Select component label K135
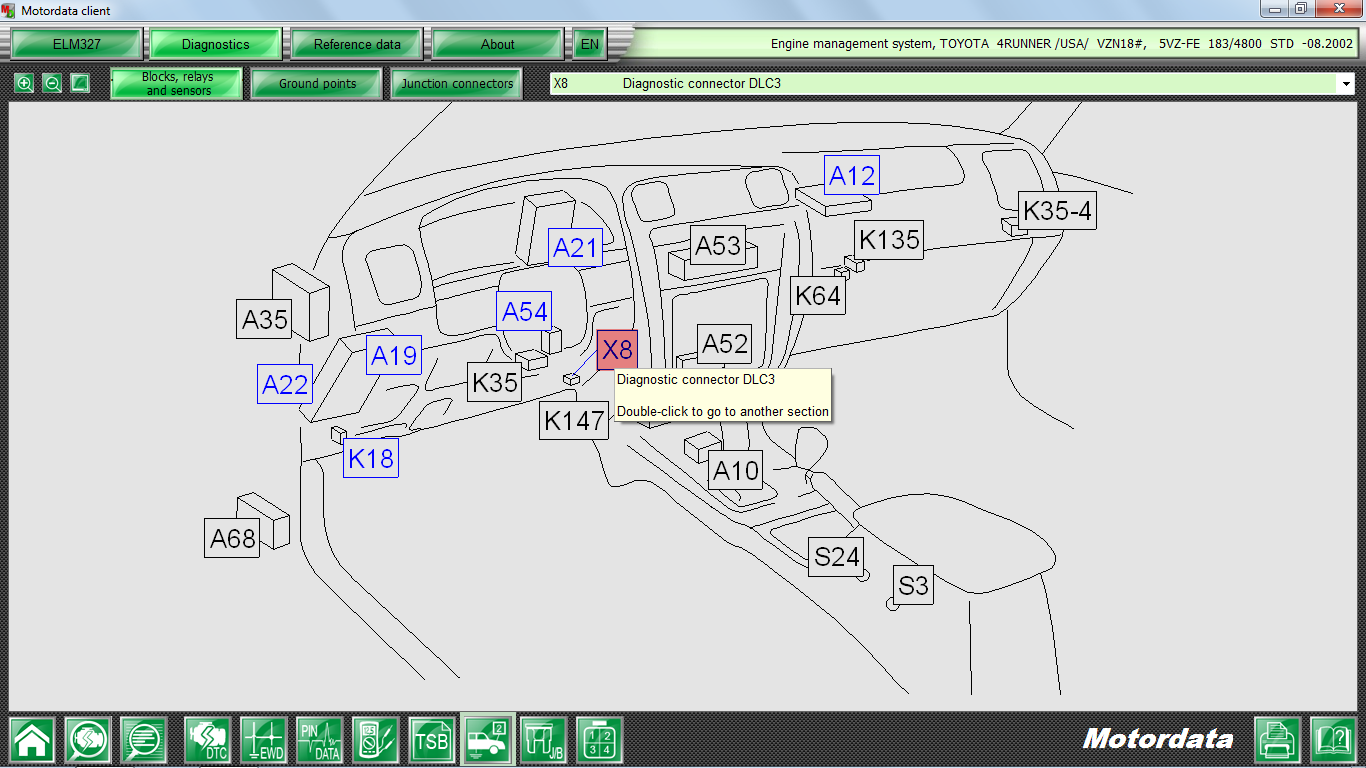Viewport: 1366px width, 768px height. click(889, 240)
